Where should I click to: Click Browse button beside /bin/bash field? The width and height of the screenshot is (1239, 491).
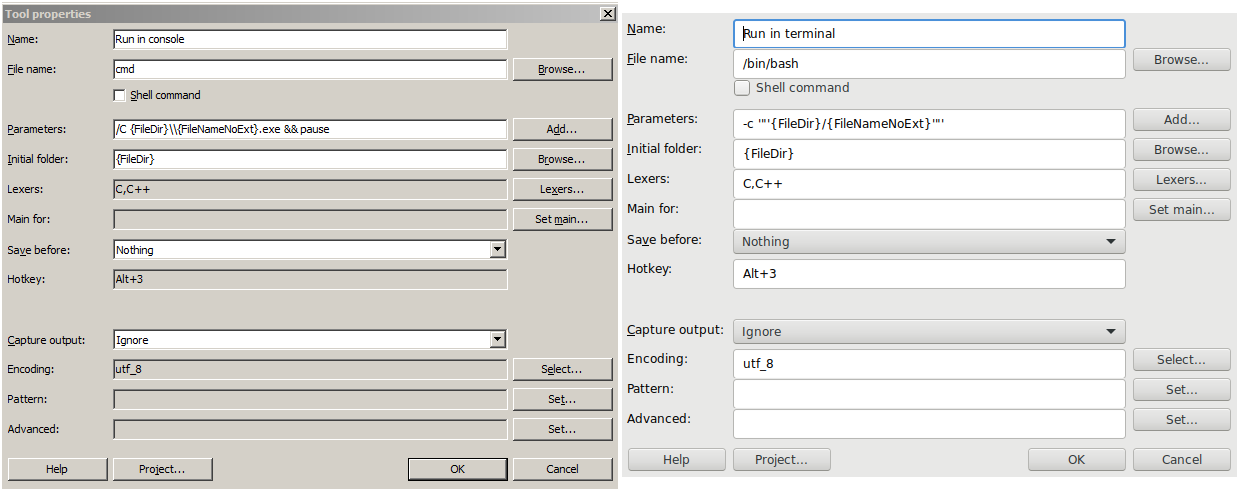tap(1181, 60)
